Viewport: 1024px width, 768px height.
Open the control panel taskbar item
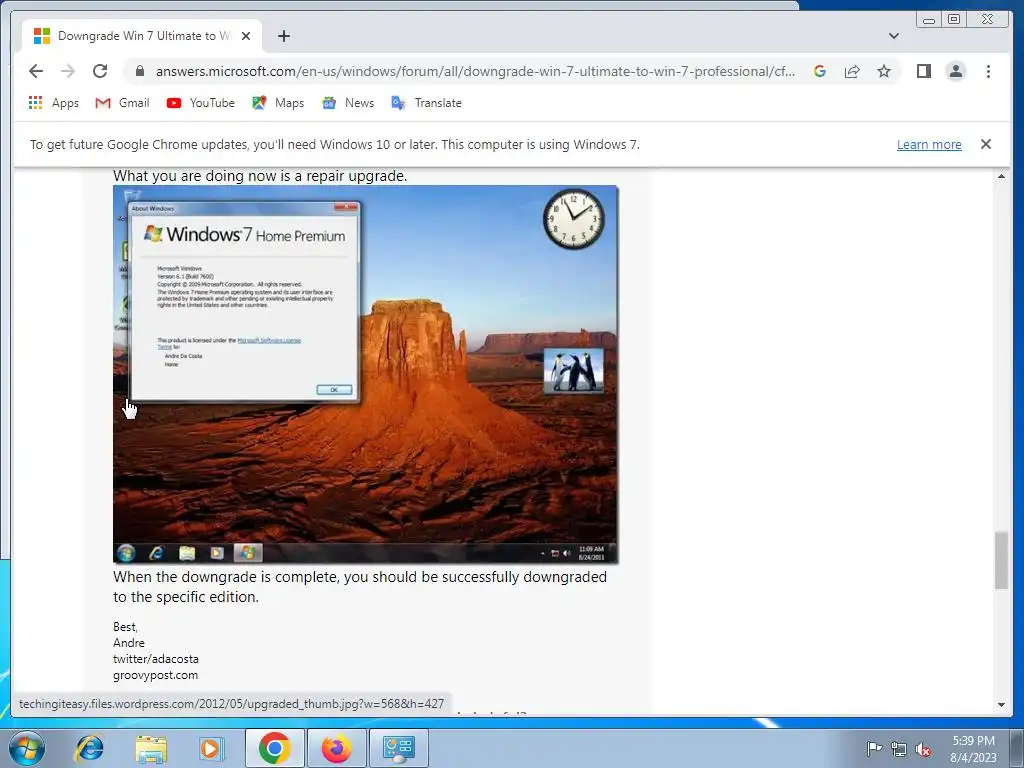tap(399, 748)
